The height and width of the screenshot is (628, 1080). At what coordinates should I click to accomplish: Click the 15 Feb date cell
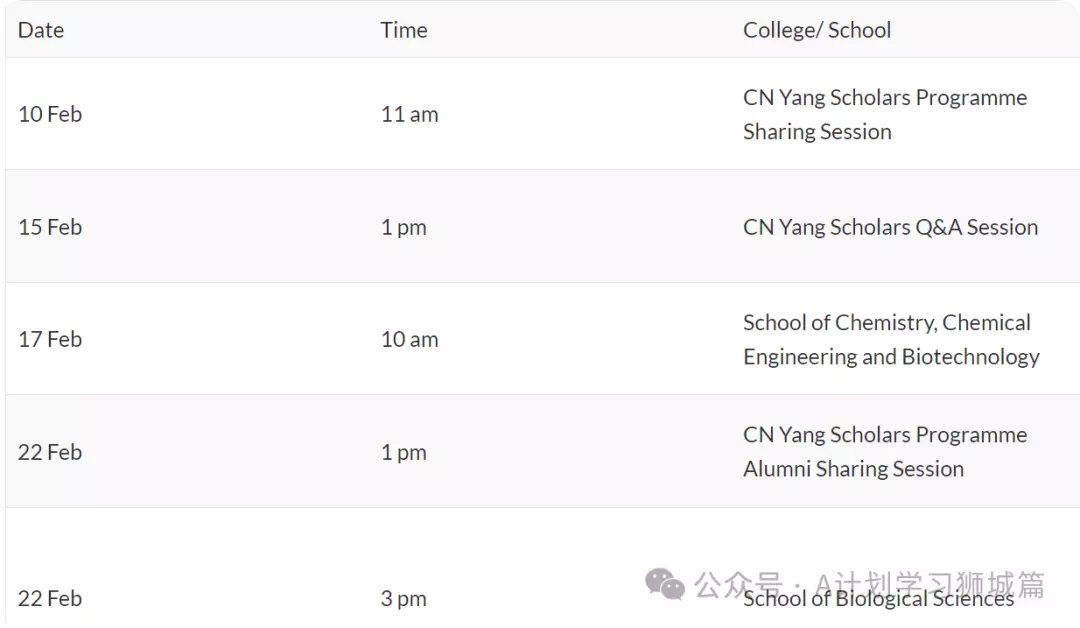point(50,227)
